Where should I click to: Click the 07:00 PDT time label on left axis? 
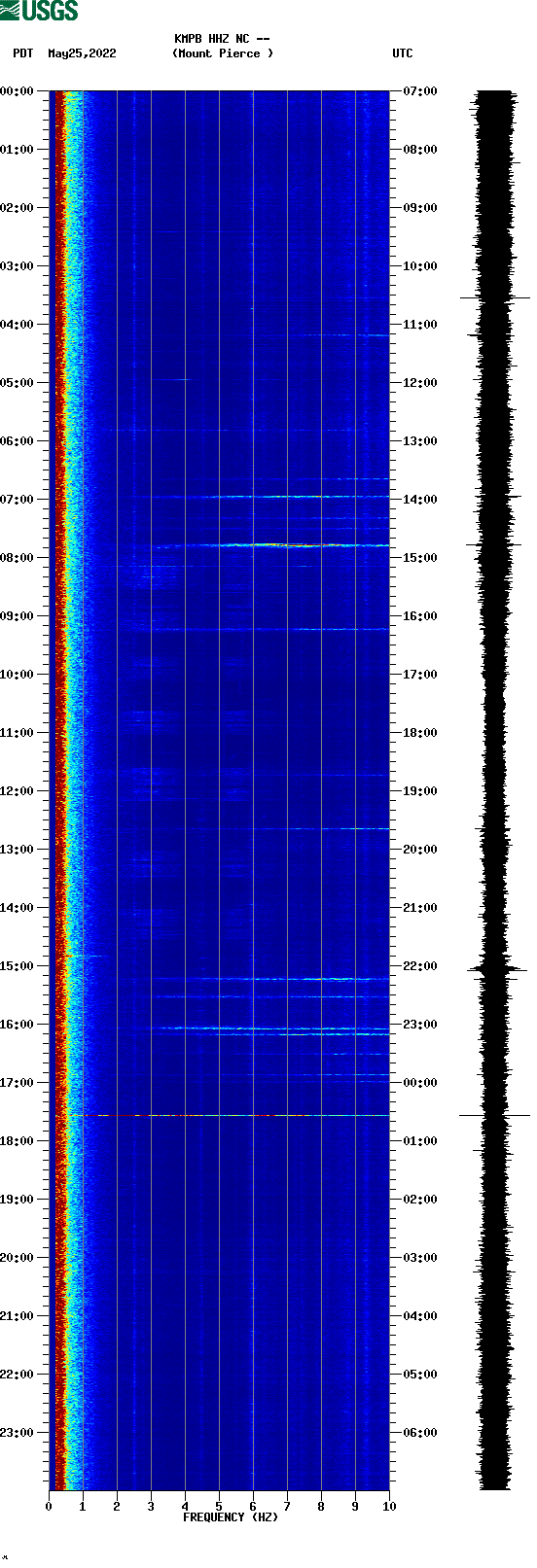18,500
